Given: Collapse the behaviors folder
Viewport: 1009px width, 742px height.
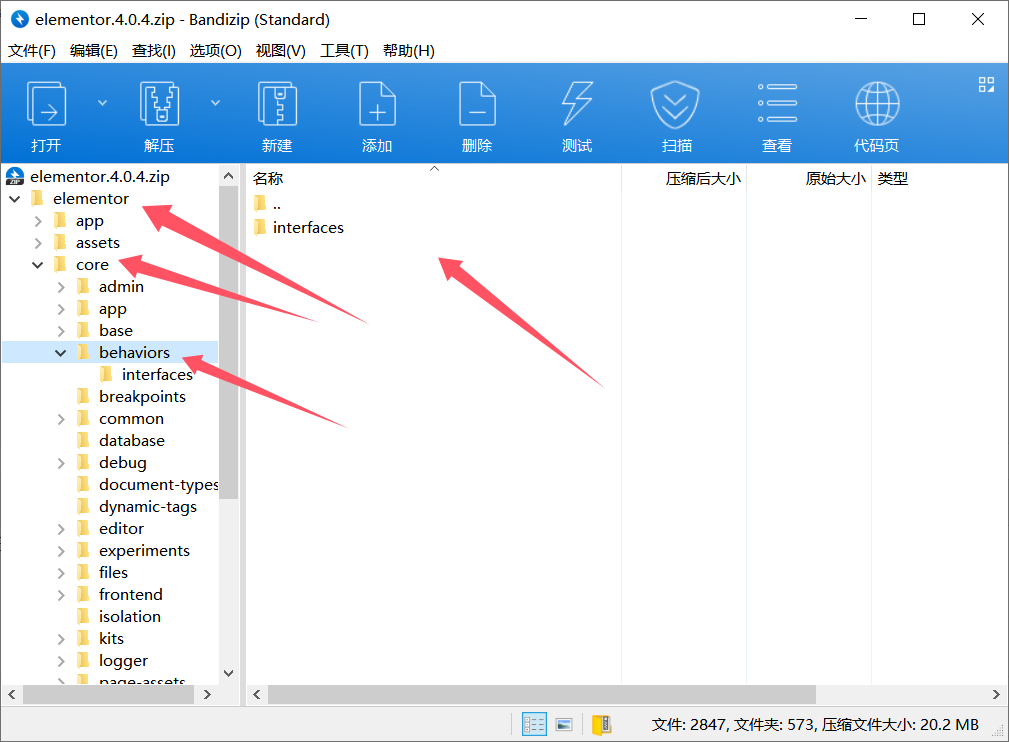Looking at the screenshot, I should (61, 353).
